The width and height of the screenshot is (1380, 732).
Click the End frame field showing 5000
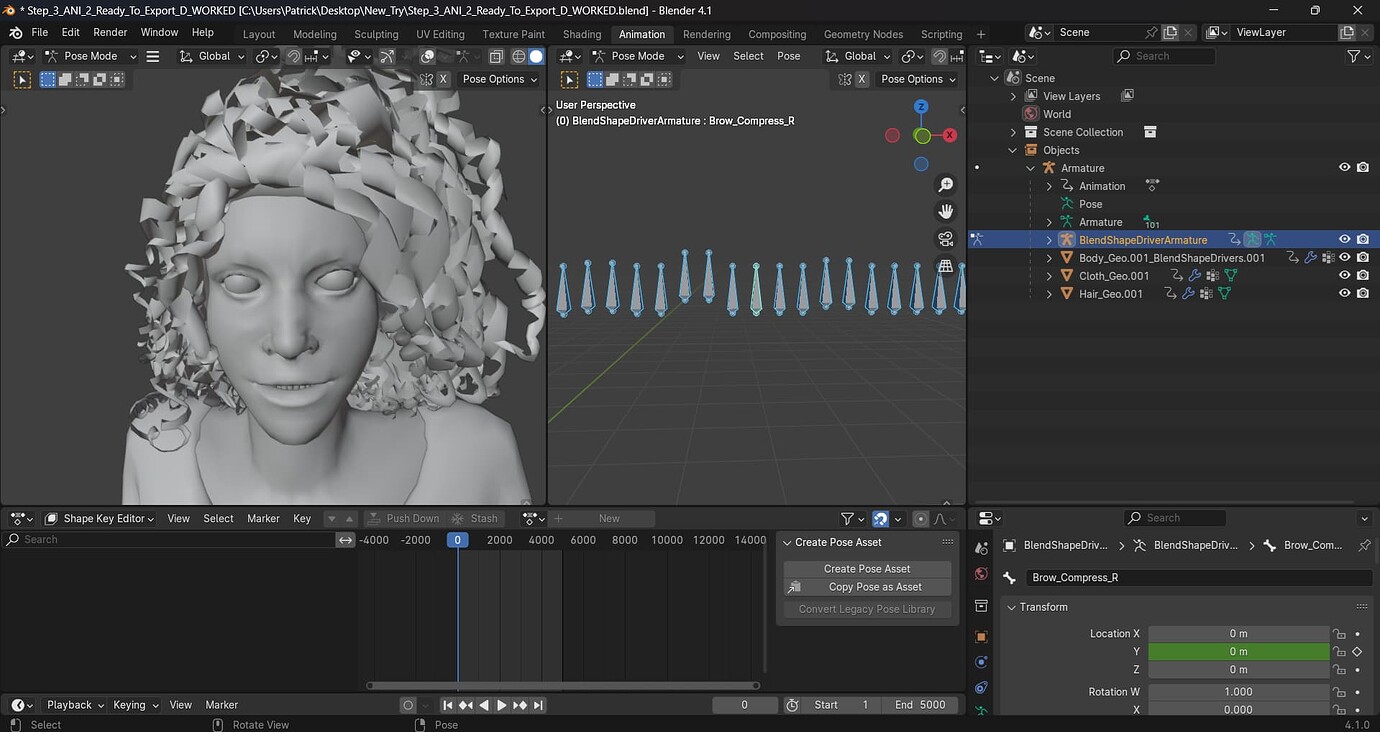[x=921, y=704]
